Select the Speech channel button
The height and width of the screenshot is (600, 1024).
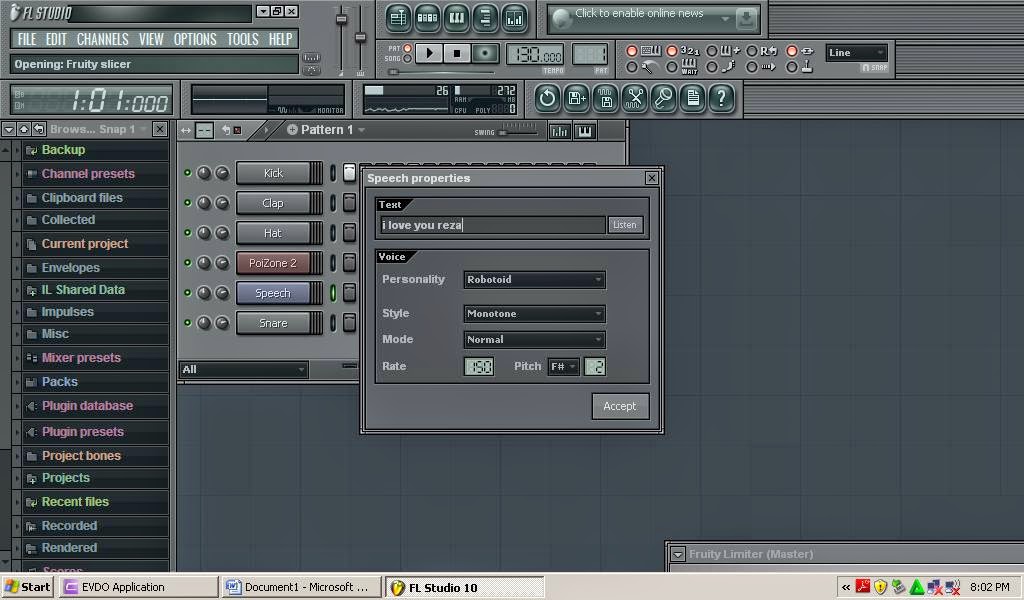273,293
